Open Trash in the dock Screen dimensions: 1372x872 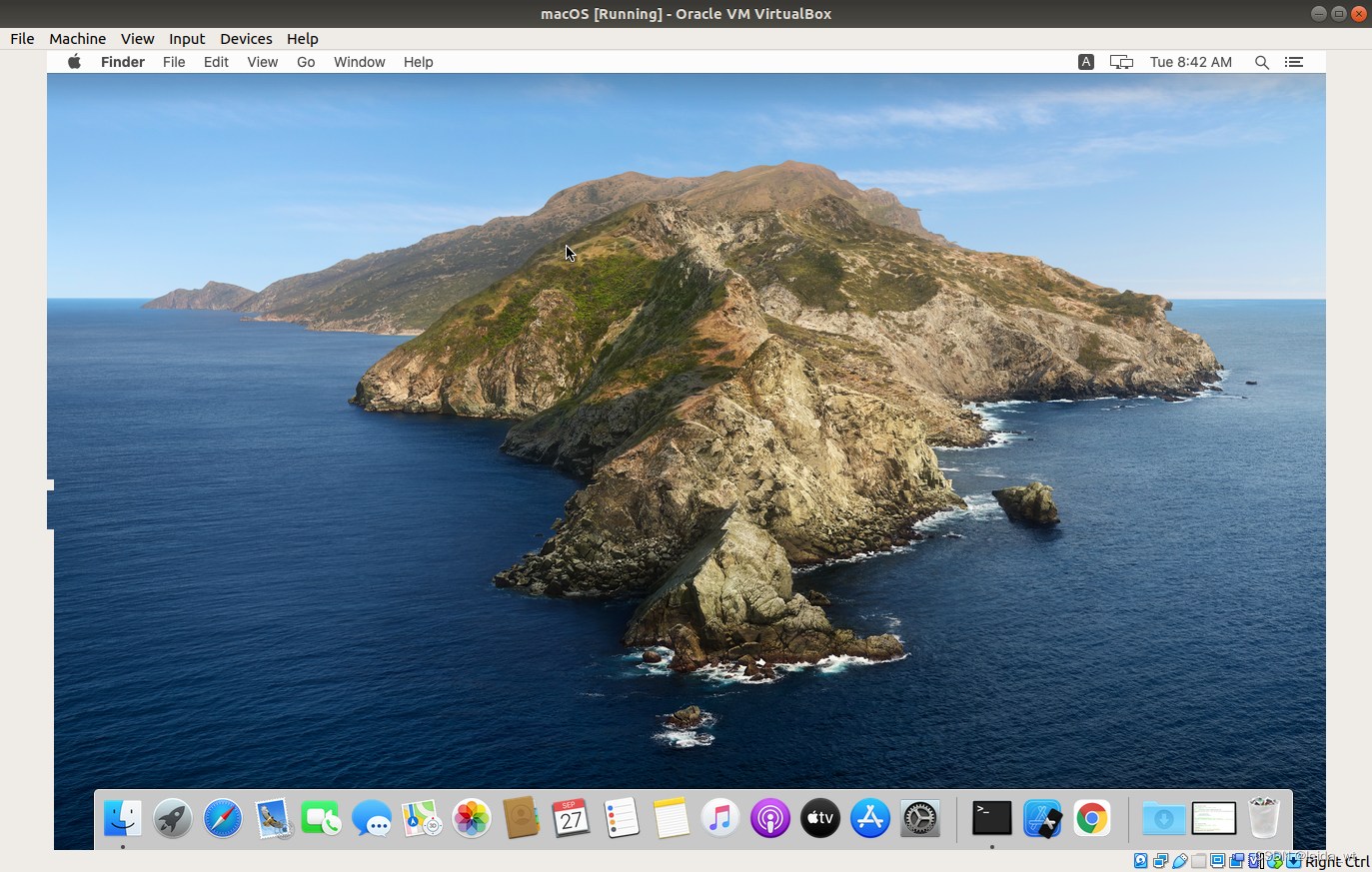pyautogui.click(x=1264, y=819)
